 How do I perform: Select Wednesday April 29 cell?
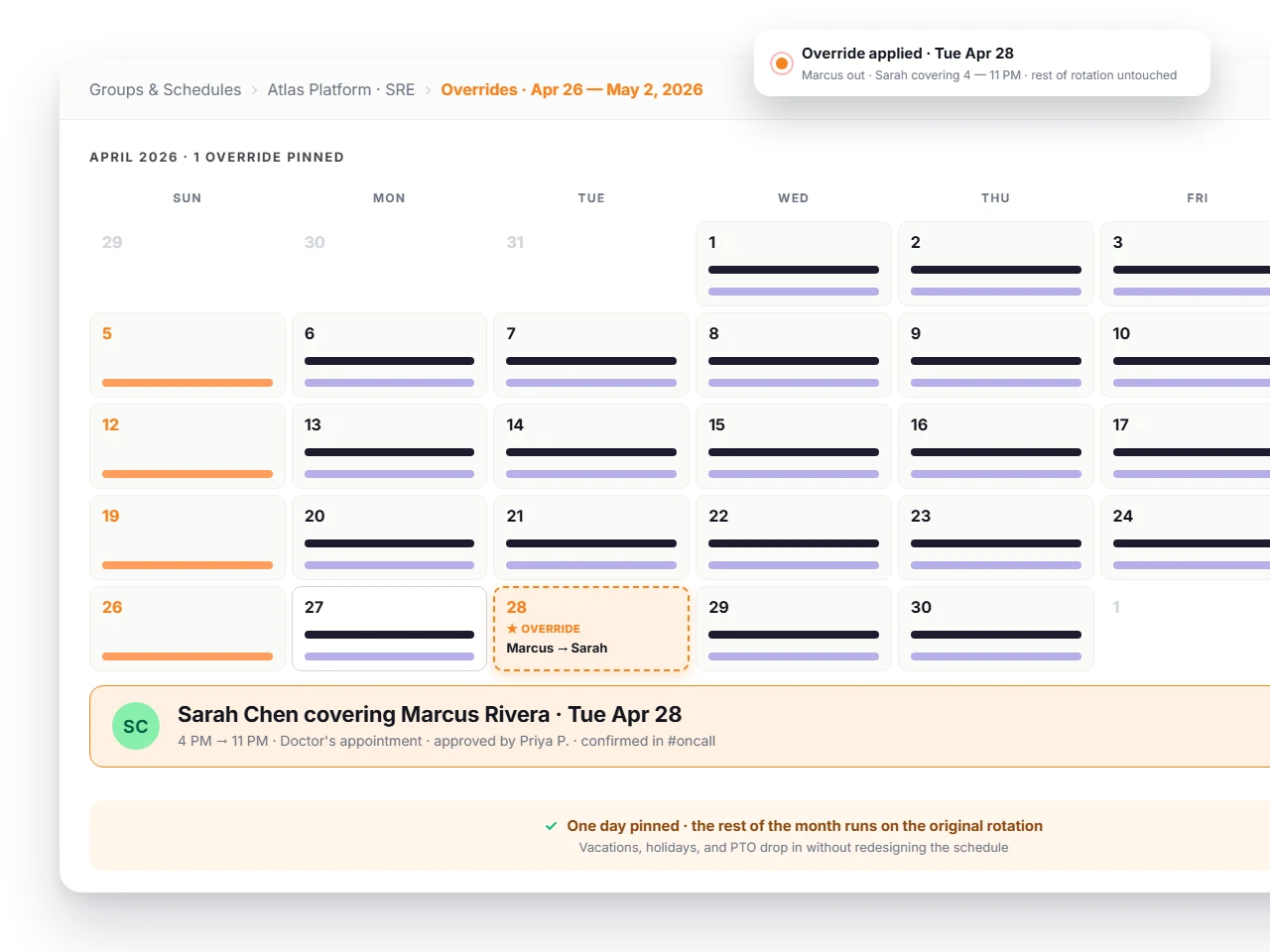coord(794,629)
